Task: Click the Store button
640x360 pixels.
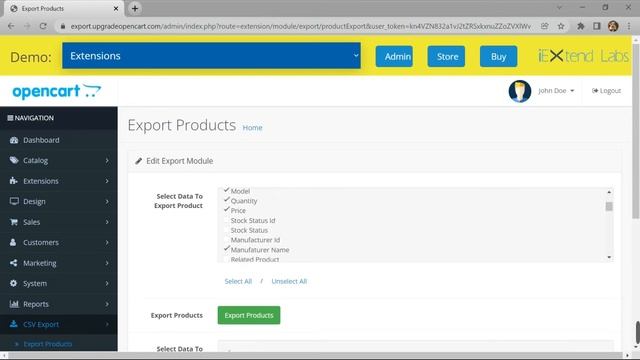Action: (x=446, y=56)
